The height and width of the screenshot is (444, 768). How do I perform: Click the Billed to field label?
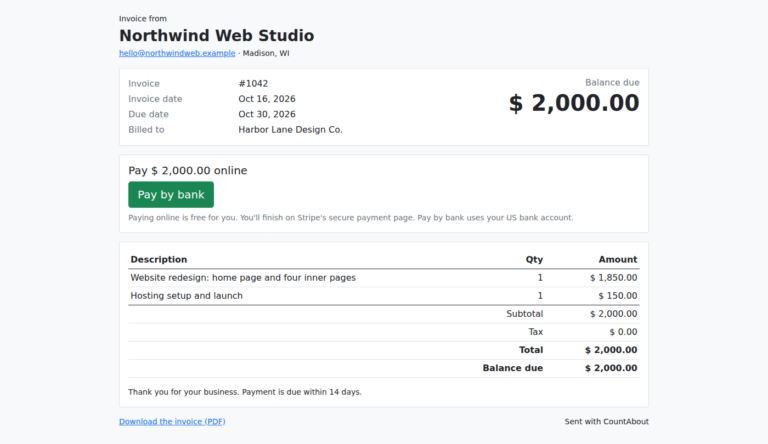(146, 129)
